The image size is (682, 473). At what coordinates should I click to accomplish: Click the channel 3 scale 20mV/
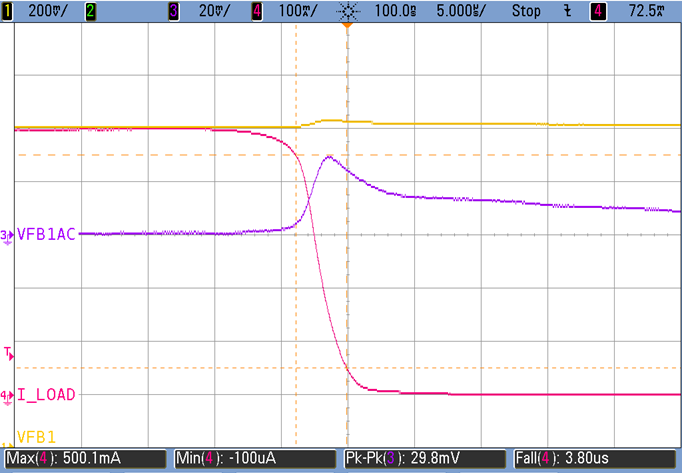click(x=214, y=11)
